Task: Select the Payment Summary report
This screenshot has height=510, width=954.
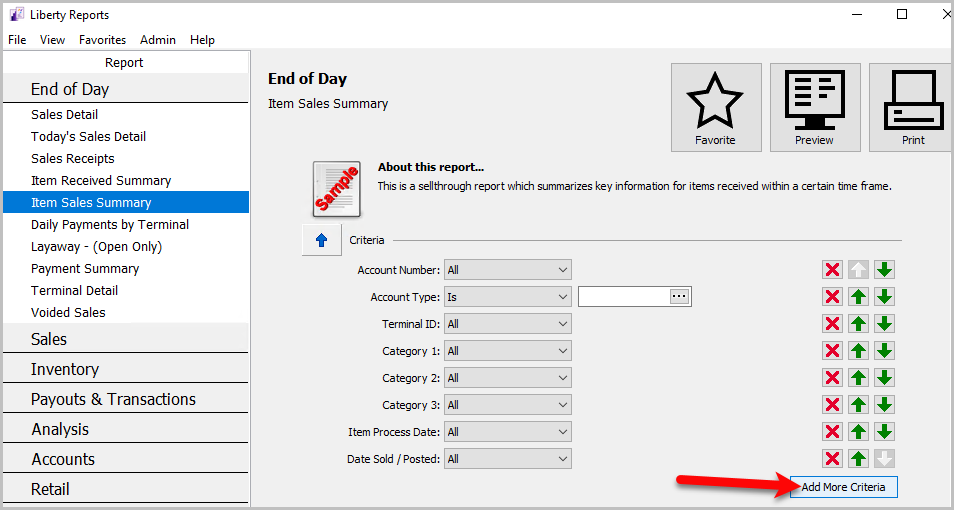Action: coord(126,268)
